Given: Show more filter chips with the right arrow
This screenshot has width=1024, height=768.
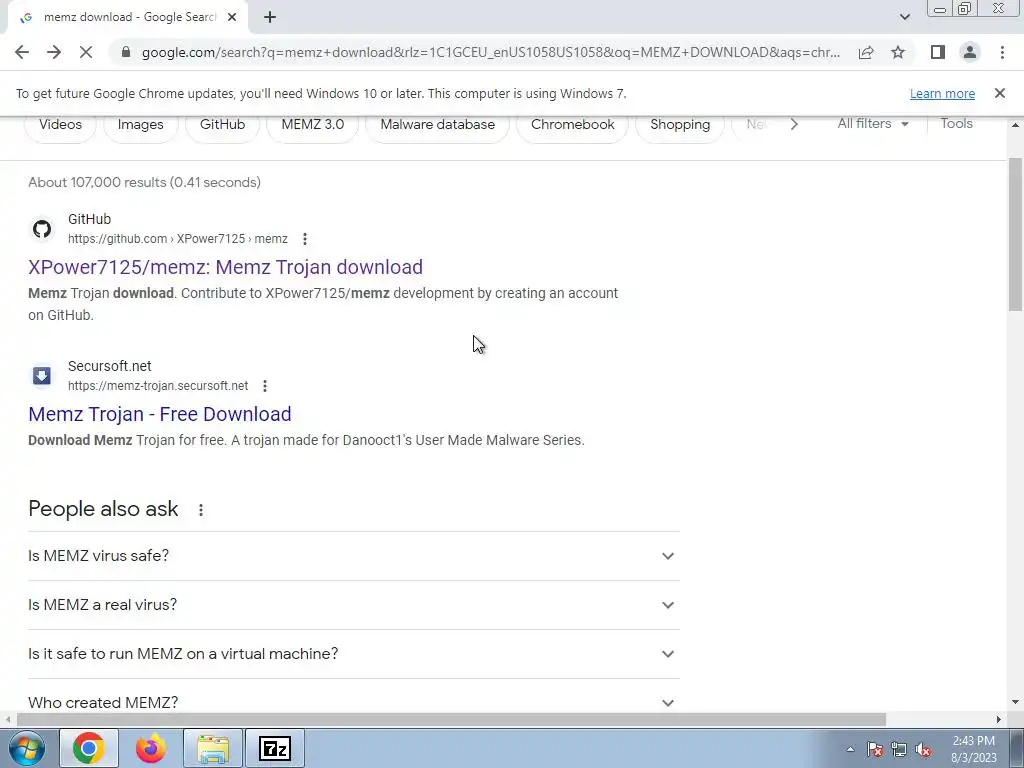Looking at the screenshot, I should click(x=794, y=124).
